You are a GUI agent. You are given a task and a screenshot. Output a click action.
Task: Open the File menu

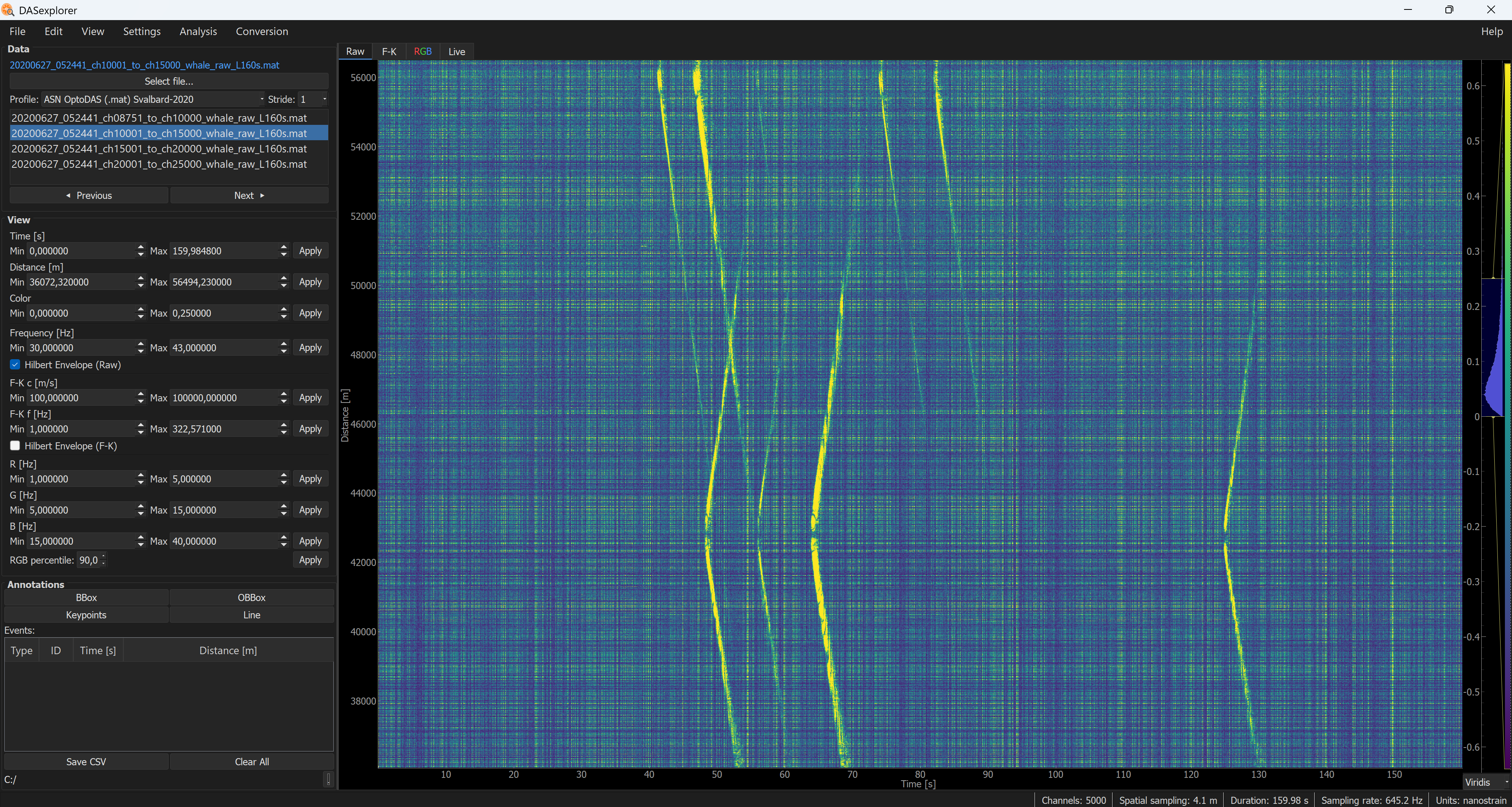[18, 31]
